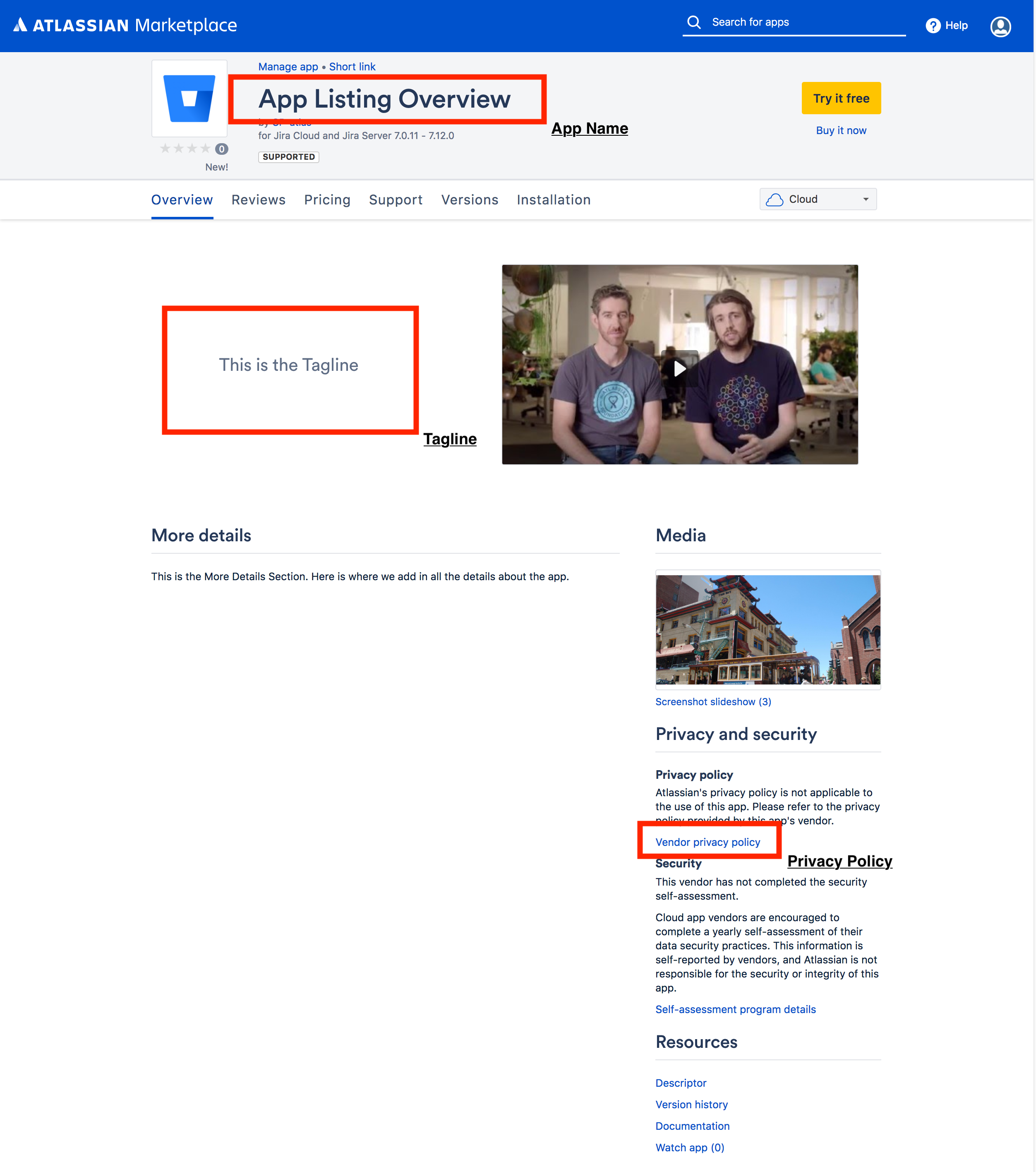This screenshot has height=1172, width=1036.
Task: Click the SUPPORTED badge label
Action: 290,156
